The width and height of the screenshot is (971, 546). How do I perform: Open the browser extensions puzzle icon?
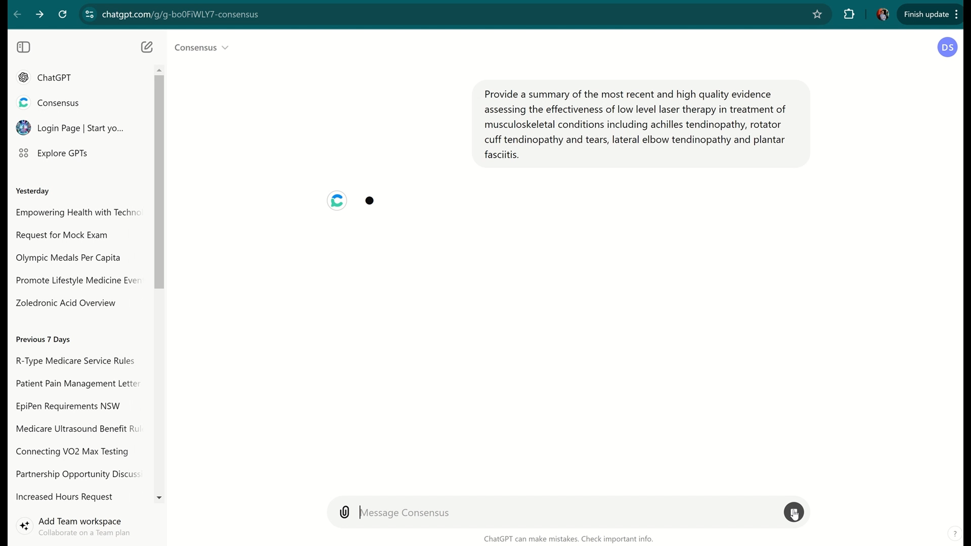pyautogui.click(x=849, y=14)
